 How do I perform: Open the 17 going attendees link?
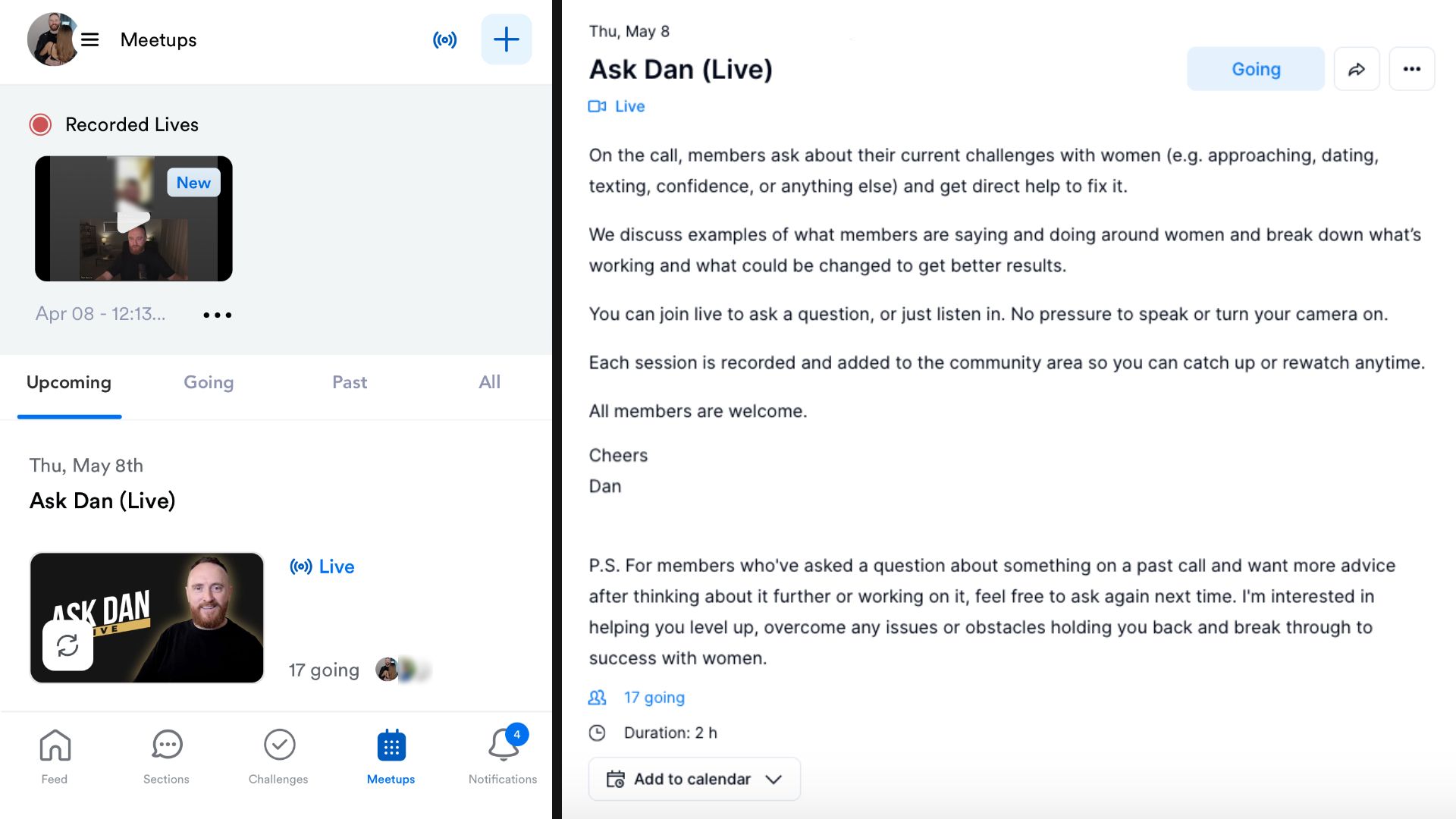point(654,698)
